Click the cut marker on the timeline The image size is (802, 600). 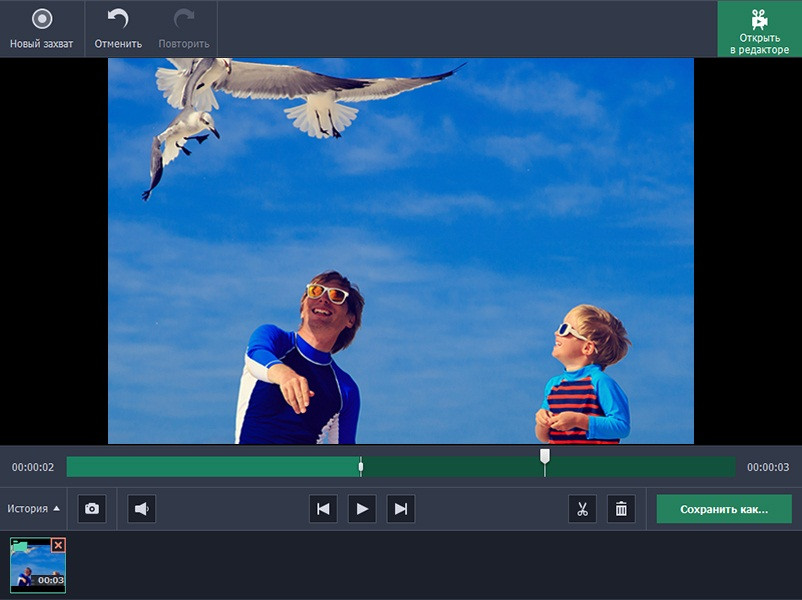point(361,466)
